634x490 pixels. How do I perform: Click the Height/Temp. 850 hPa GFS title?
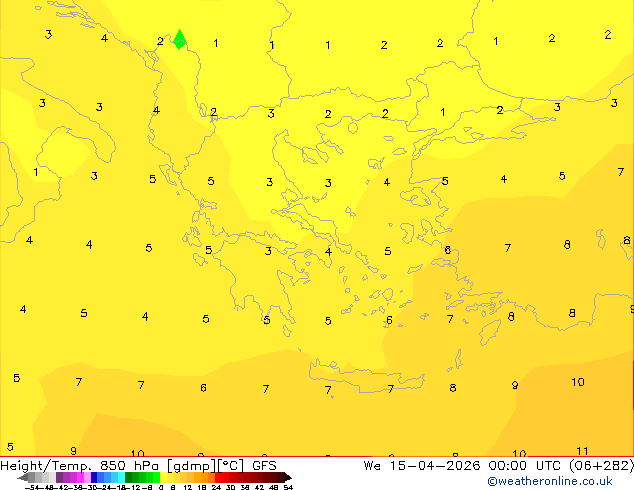pos(138,466)
